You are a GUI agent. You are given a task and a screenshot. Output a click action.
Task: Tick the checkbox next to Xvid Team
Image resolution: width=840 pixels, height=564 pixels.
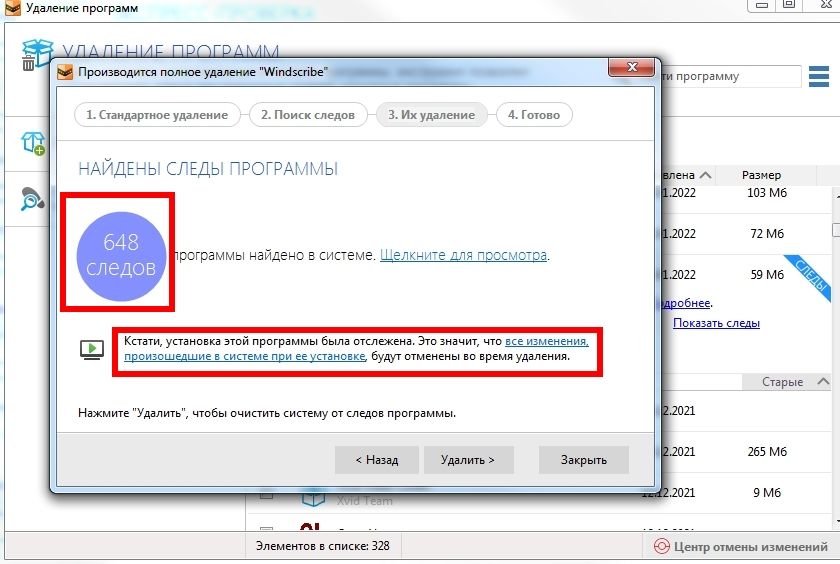267,494
